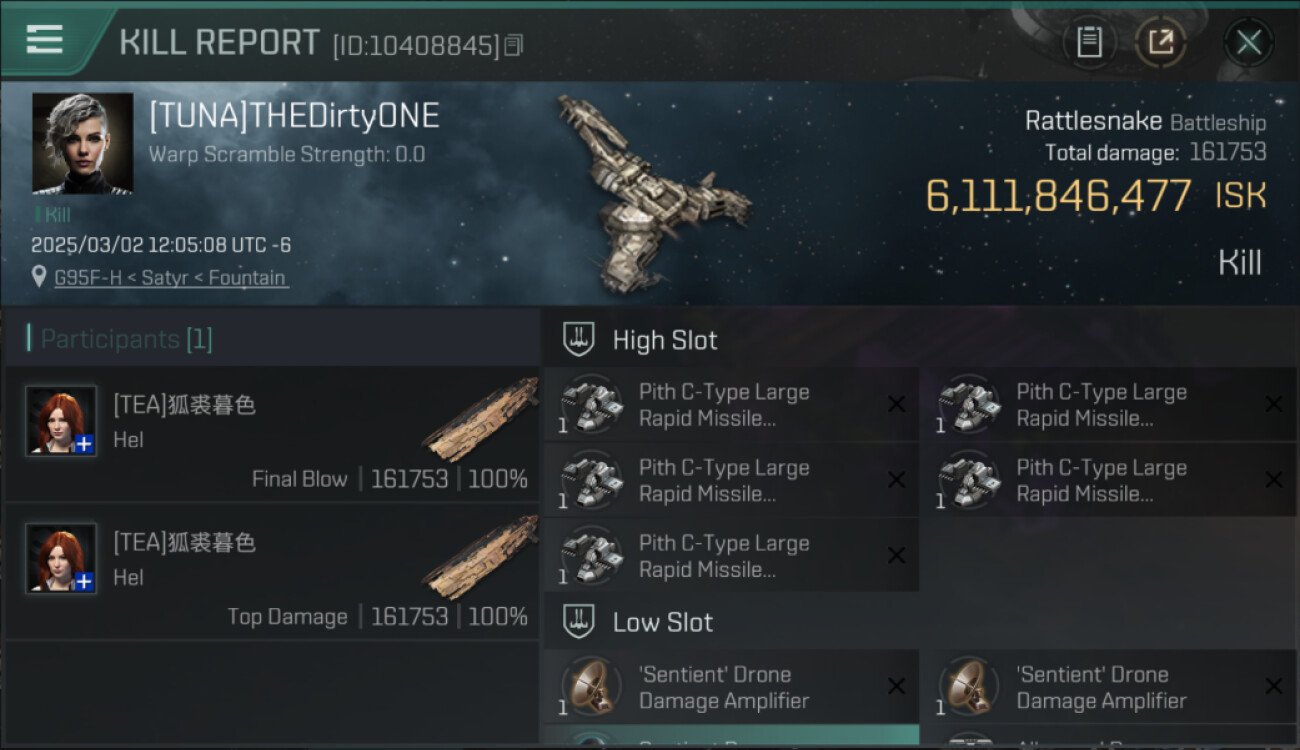Open Final Blow participant portrait
The image size is (1300, 750).
(62, 421)
